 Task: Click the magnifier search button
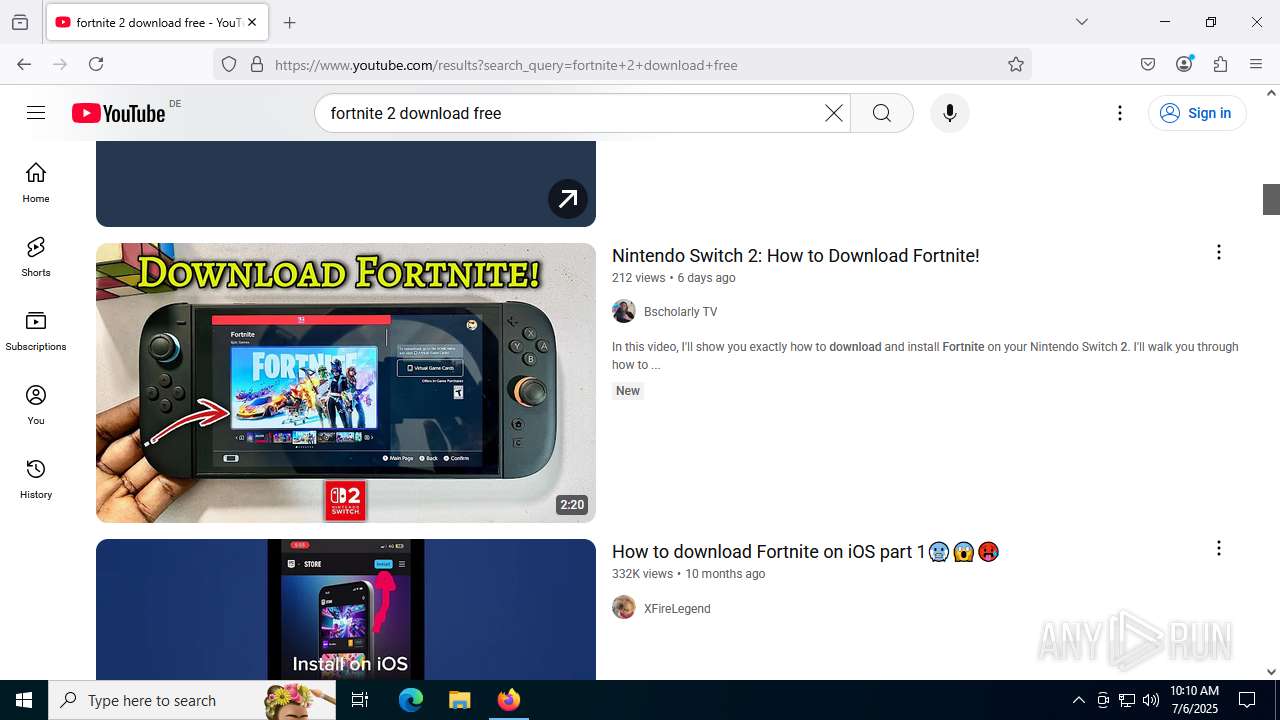click(x=882, y=113)
